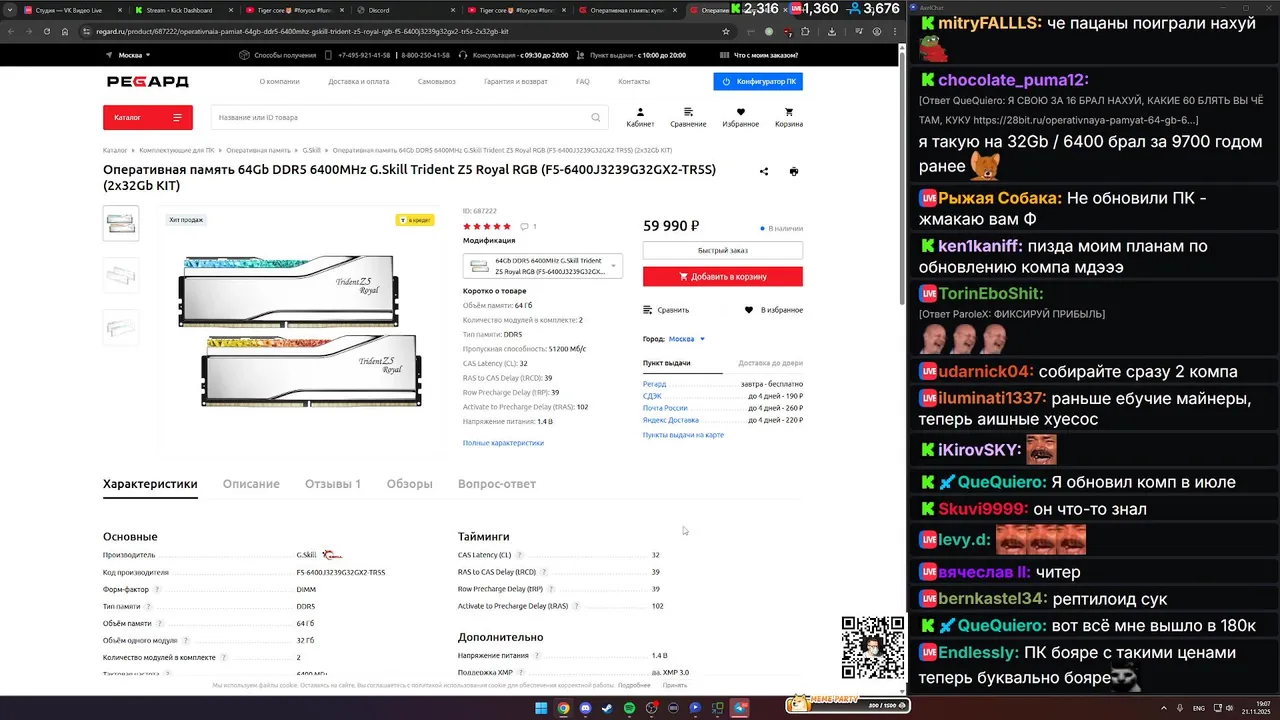This screenshot has width=1280, height=720.
Task: Click help icon next to Форм-фактор
Action: pyautogui.click(x=157, y=590)
